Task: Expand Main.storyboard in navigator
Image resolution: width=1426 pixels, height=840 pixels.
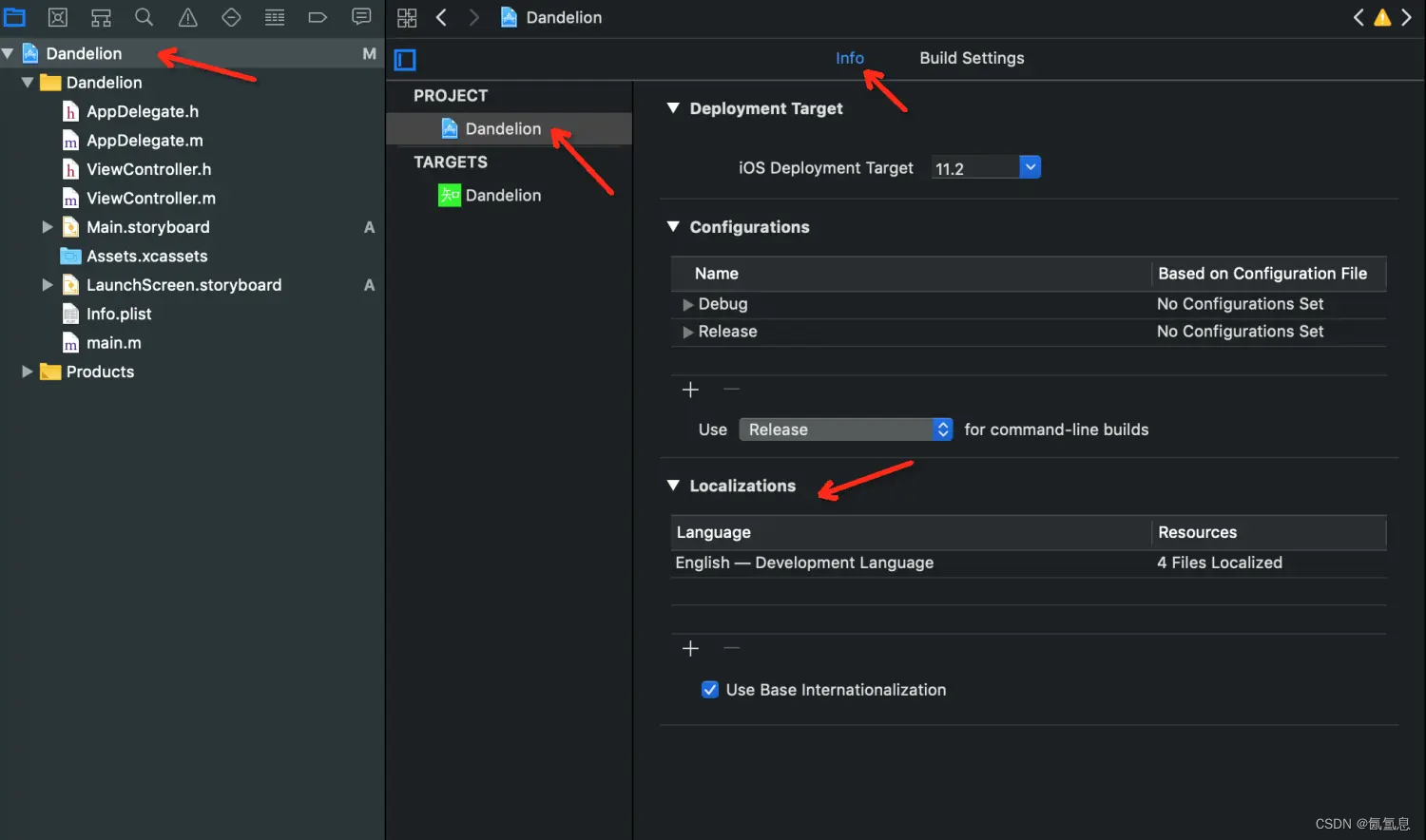Action: (x=48, y=227)
